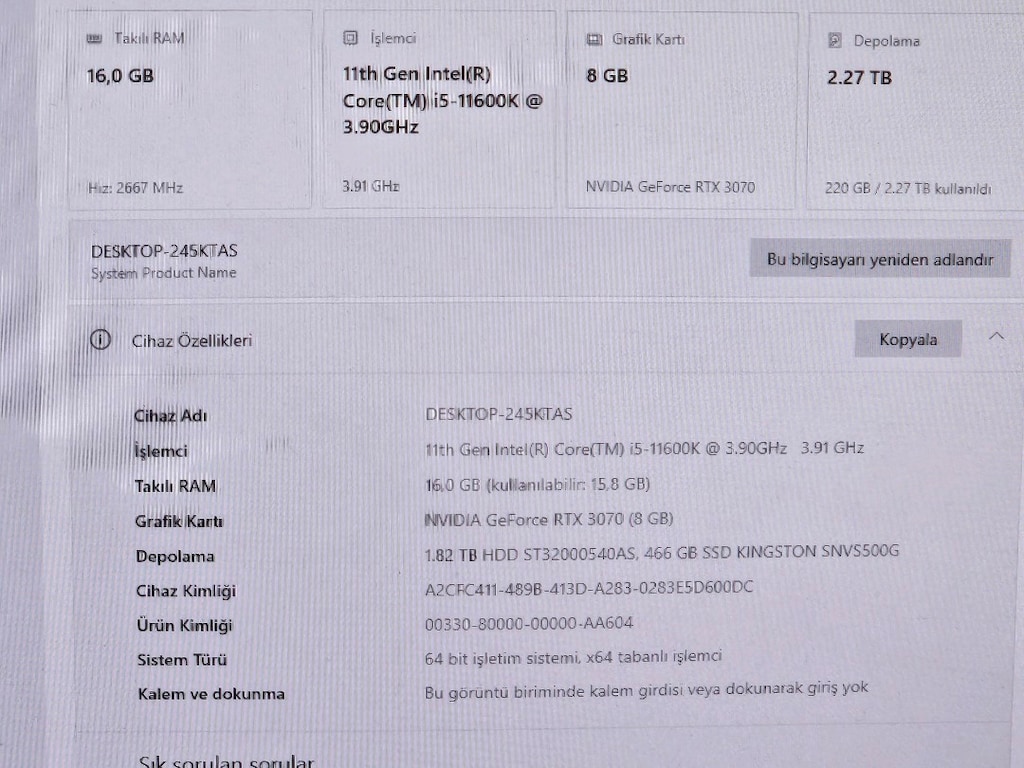
Task: Click the 8 GB heading in graphics card
Action: tap(607, 76)
